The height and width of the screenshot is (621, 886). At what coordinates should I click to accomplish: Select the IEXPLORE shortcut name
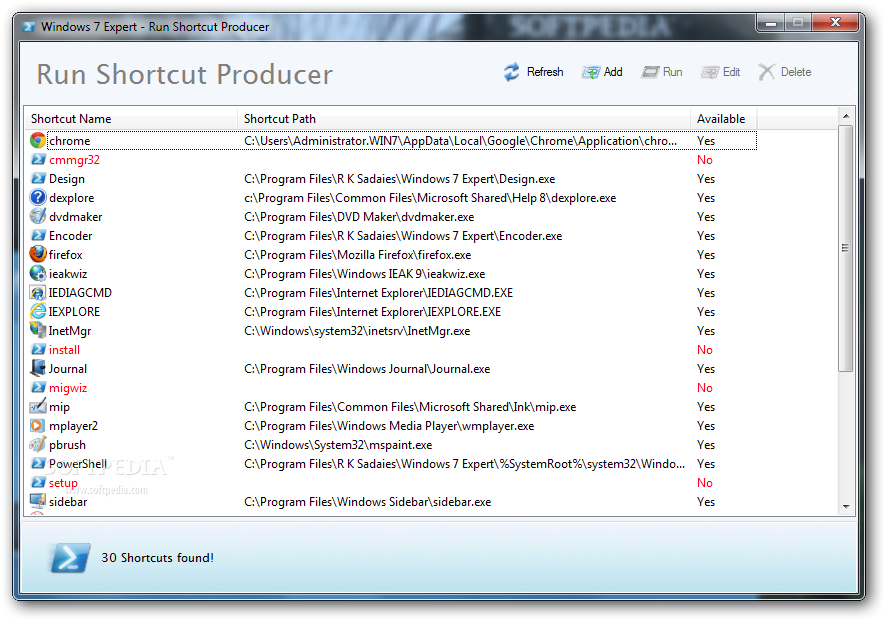[74, 312]
